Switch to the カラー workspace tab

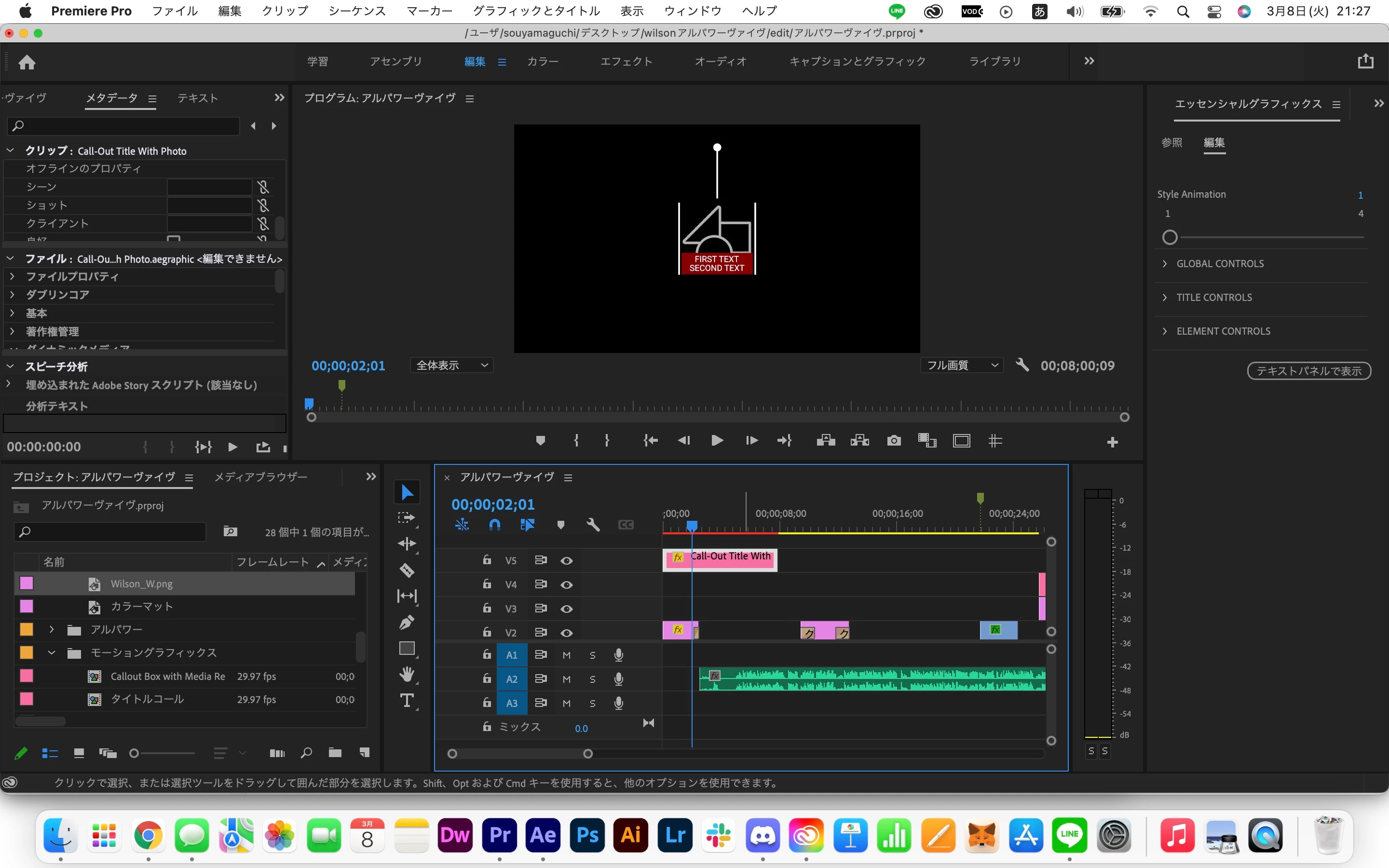[543, 61]
